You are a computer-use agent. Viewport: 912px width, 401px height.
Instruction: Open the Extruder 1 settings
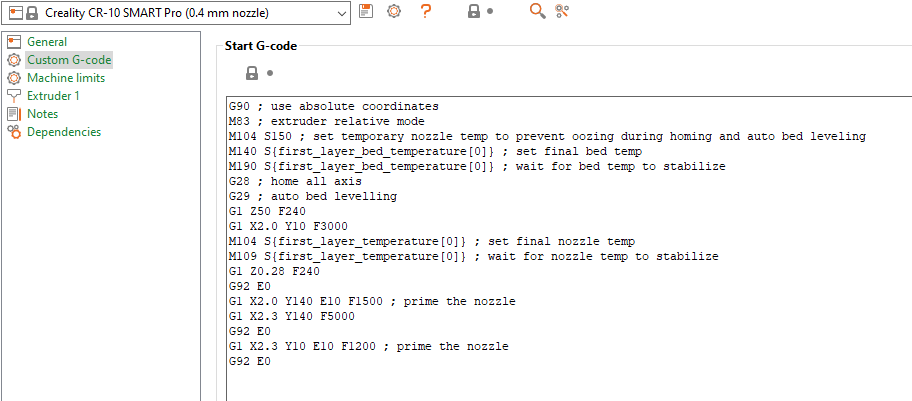click(x=53, y=96)
